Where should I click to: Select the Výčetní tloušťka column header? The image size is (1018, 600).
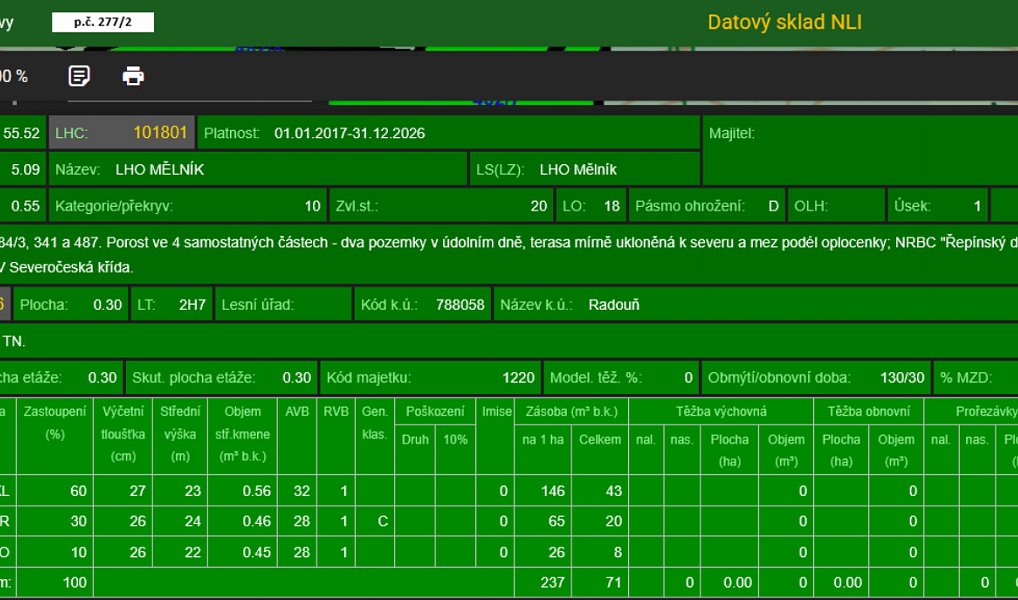(x=123, y=434)
